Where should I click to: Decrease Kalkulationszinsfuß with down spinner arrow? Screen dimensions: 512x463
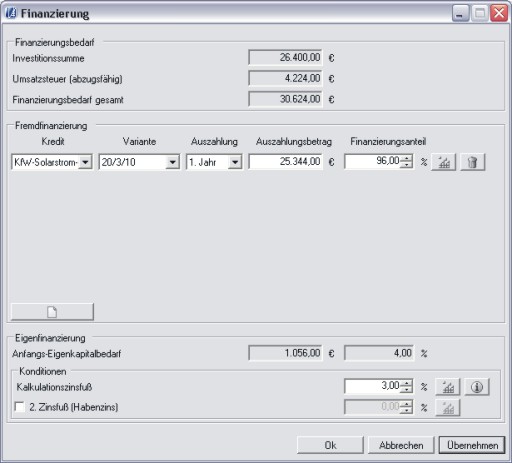coord(406,390)
